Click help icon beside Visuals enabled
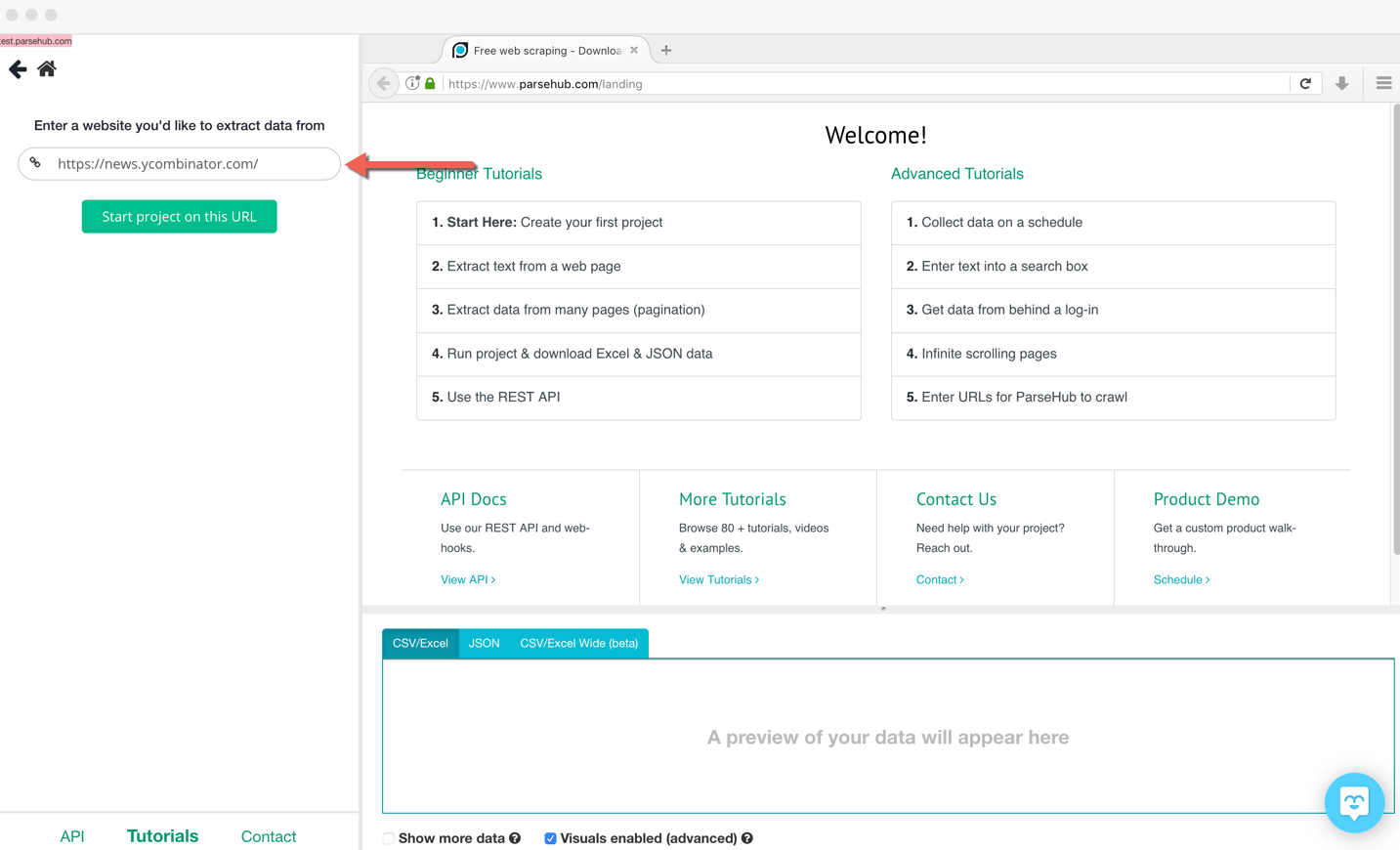This screenshot has height=850, width=1400. (747, 838)
